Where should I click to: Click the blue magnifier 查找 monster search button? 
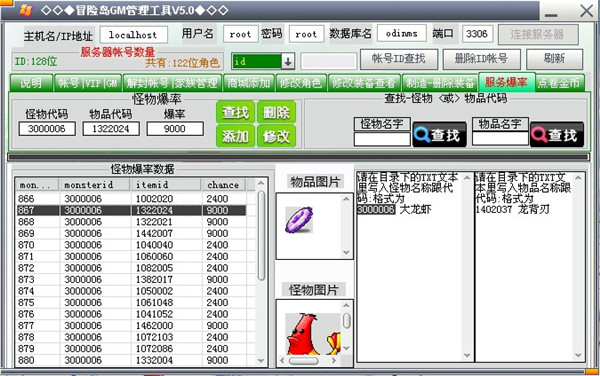click(x=439, y=135)
